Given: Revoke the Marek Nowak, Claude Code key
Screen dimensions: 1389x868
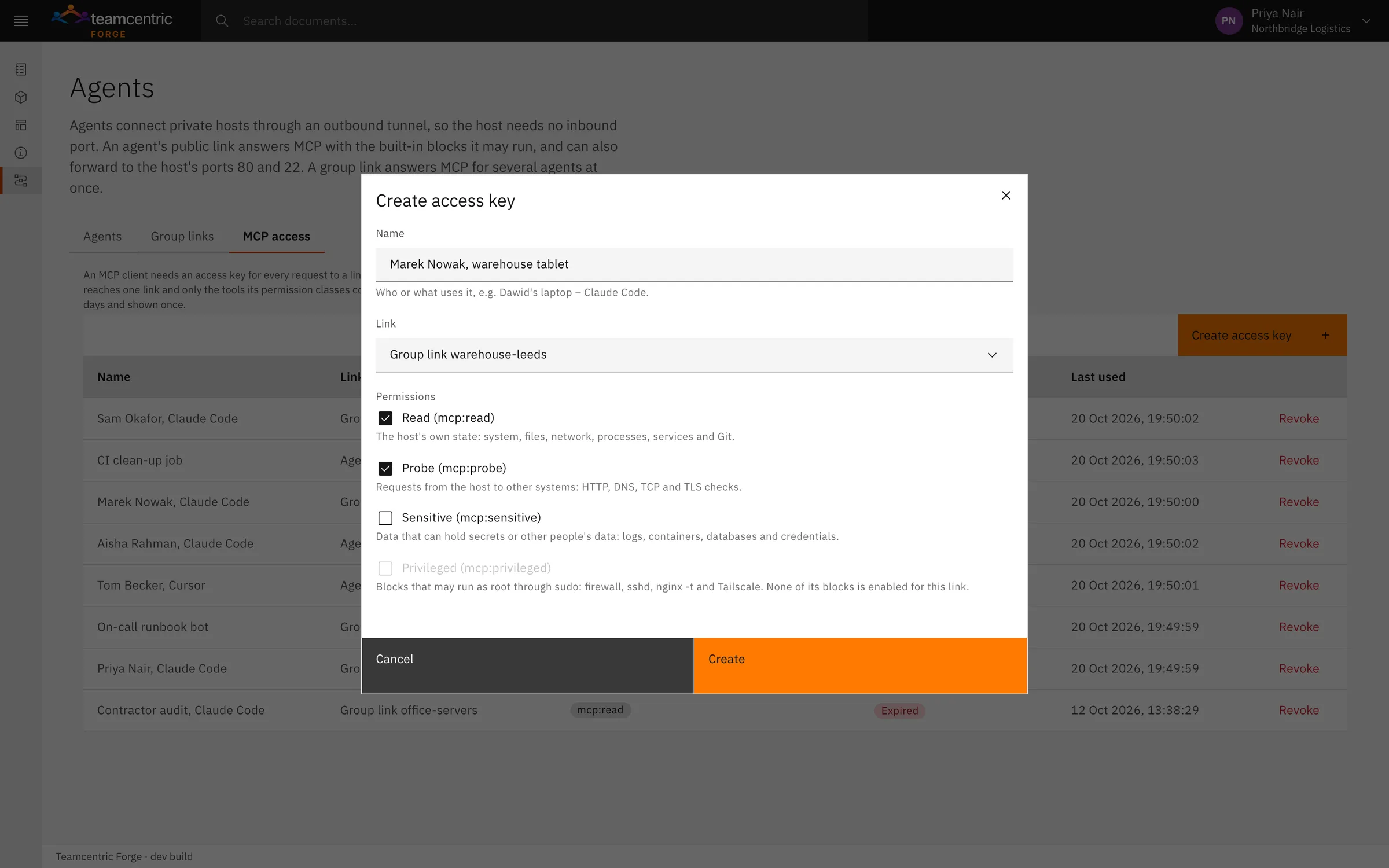Looking at the screenshot, I should (1299, 502).
